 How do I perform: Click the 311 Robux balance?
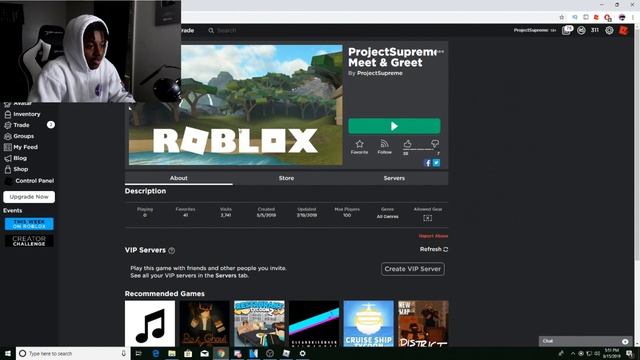595,30
